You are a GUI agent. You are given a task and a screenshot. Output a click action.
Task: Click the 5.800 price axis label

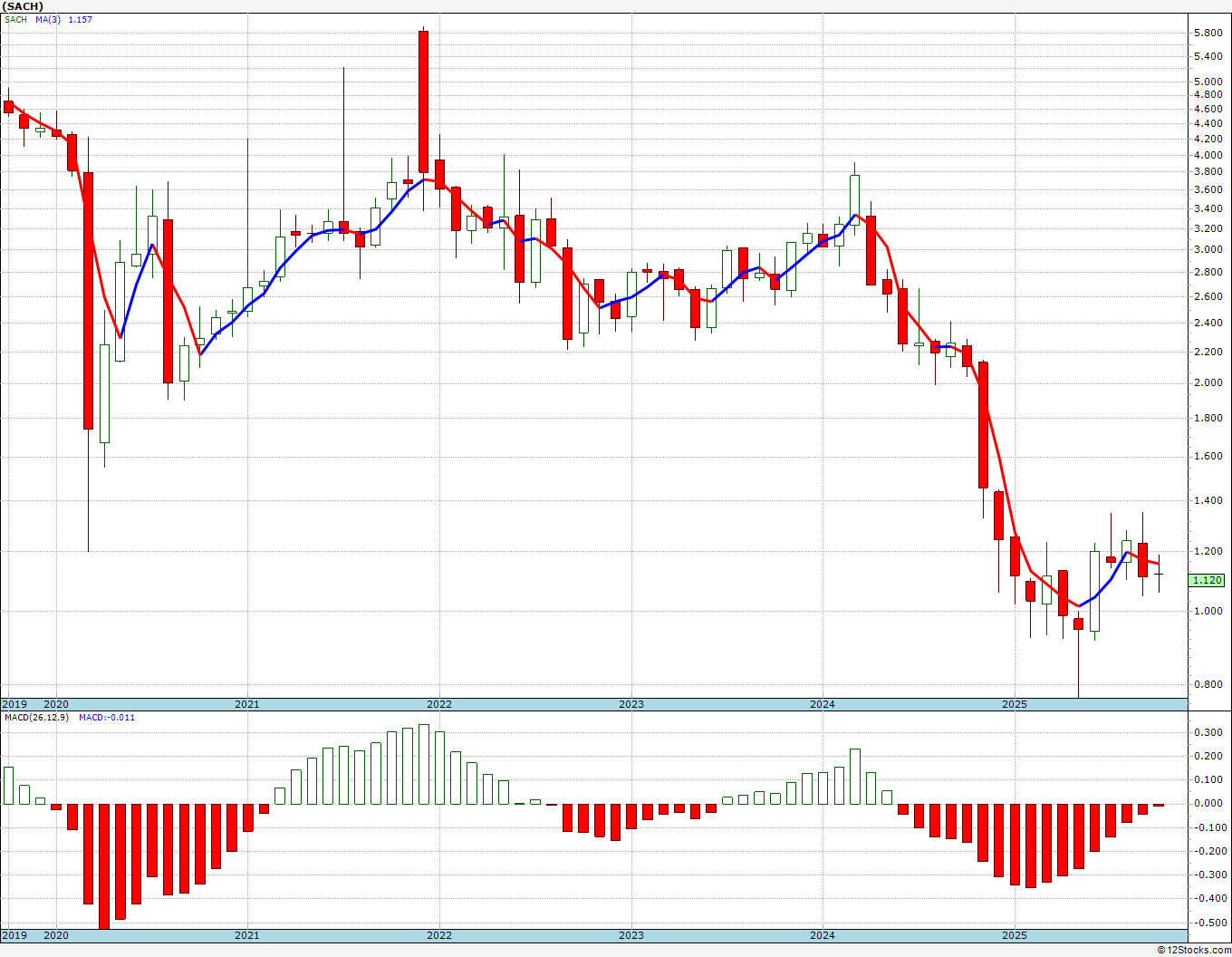(x=1208, y=34)
